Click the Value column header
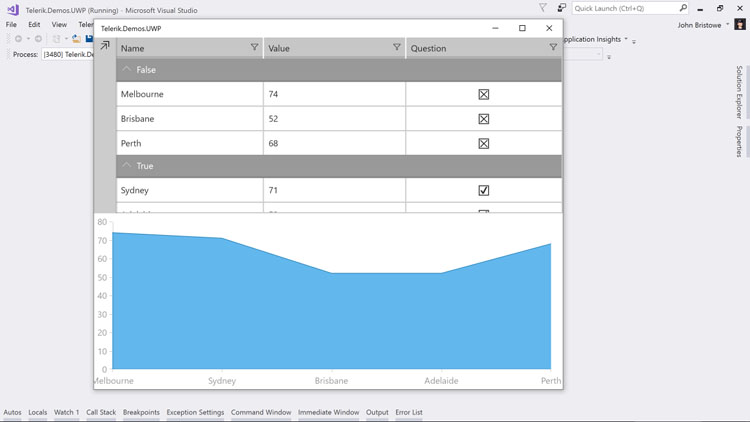 tap(320, 48)
